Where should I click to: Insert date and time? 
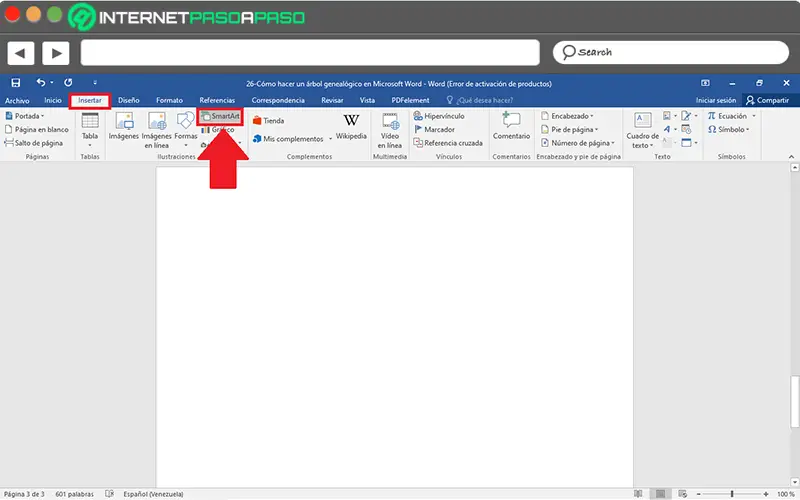click(686, 130)
